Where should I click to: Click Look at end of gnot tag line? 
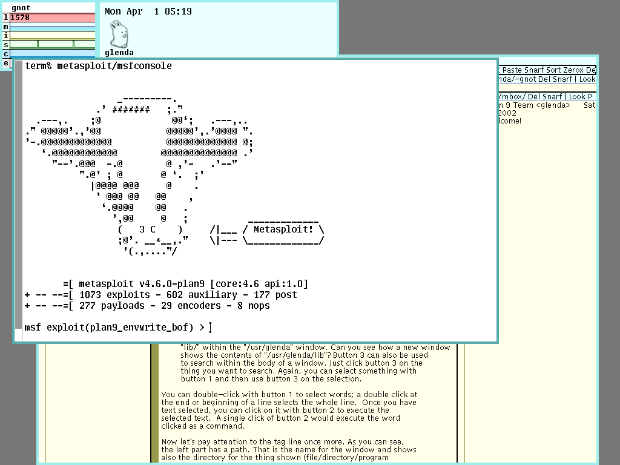pos(586,79)
